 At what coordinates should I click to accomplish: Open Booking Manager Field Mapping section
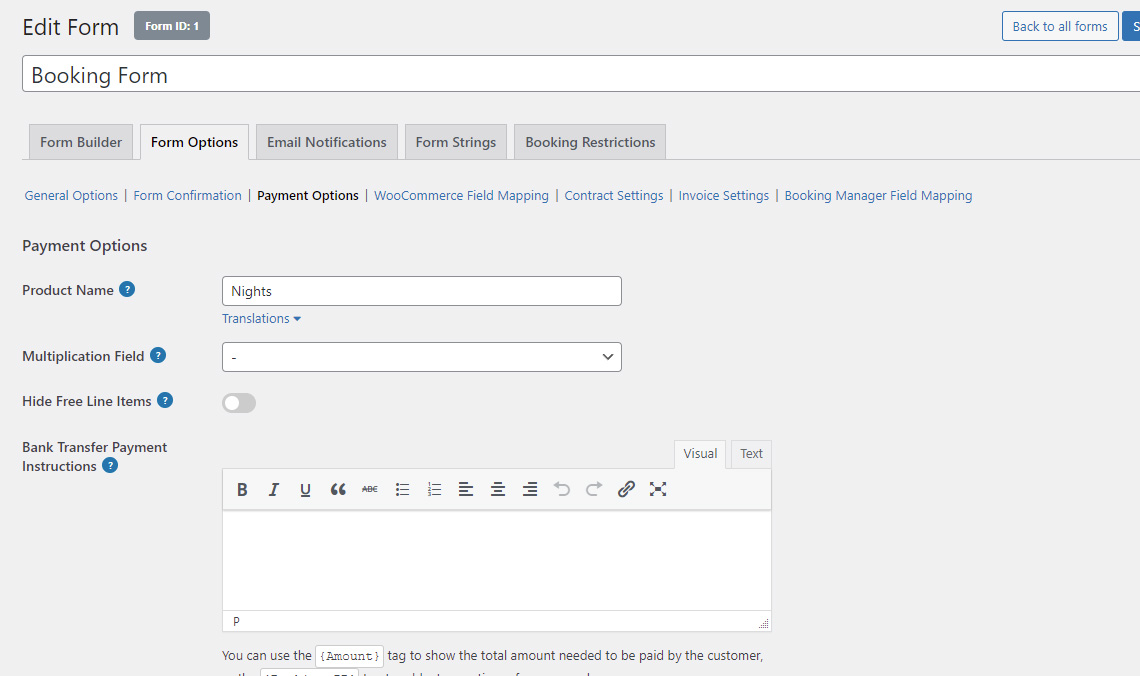tap(878, 196)
